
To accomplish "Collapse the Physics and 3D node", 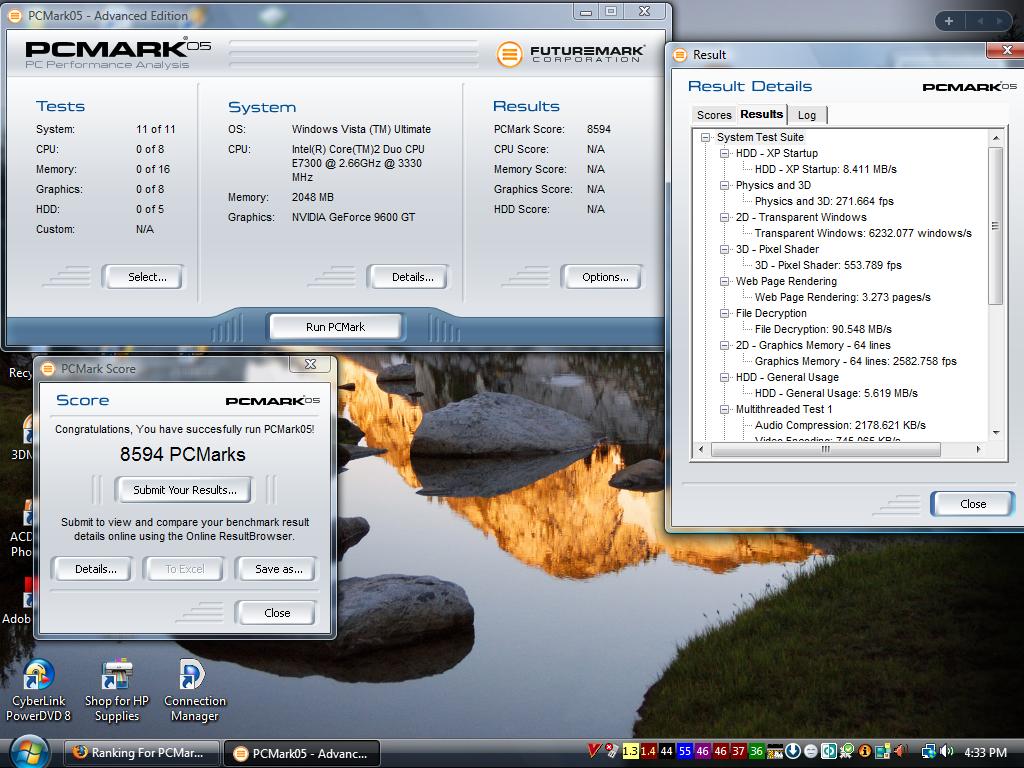I will click(x=724, y=185).
